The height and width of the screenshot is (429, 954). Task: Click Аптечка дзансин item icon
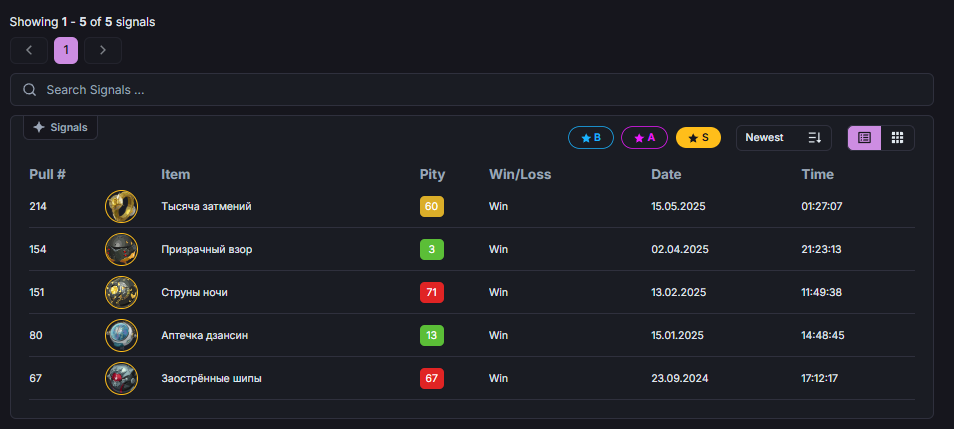tap(122, 335)
